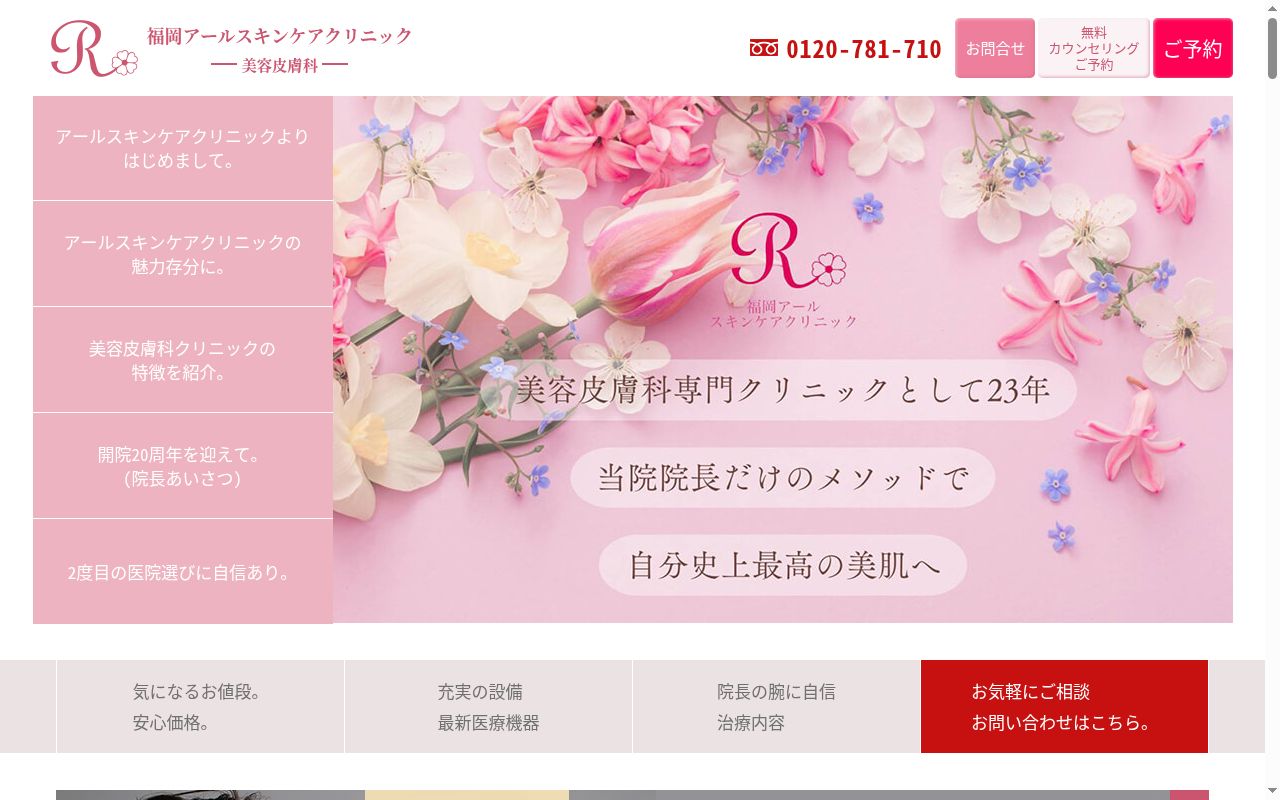1280x800 pixels.
Task: Click banner text 美容皮膚科専門クリニックとして23年
Action: click(x=781, y=389)
